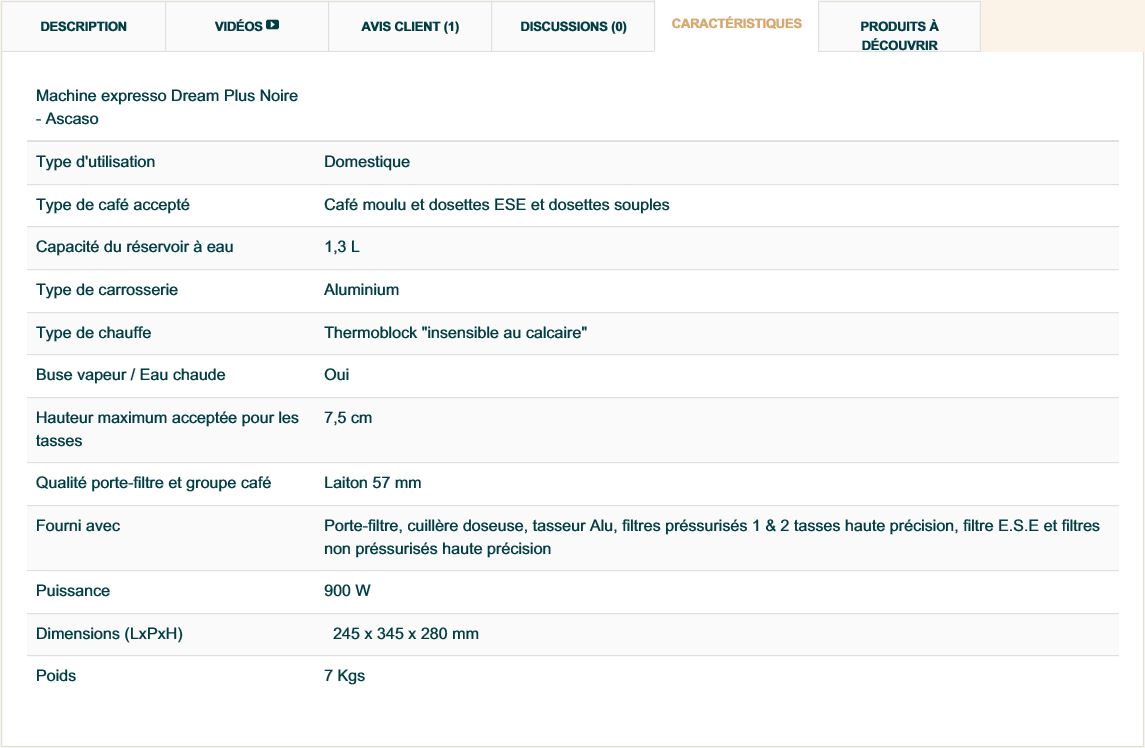This screenshot has width=1145, height=748.
Task: Select the value "Laiton 57 mm"
Action: pos(372,483)
